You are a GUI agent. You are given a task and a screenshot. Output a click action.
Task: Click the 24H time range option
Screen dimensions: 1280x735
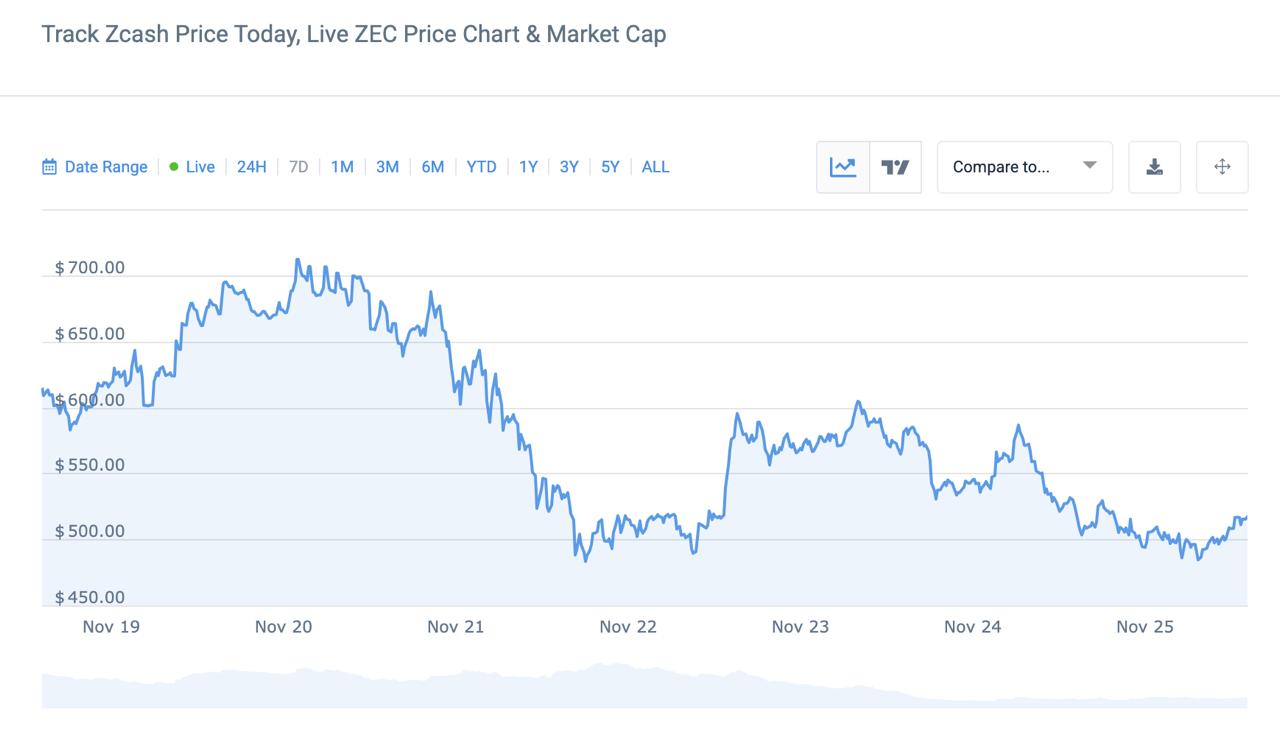[x=251, y=167]
